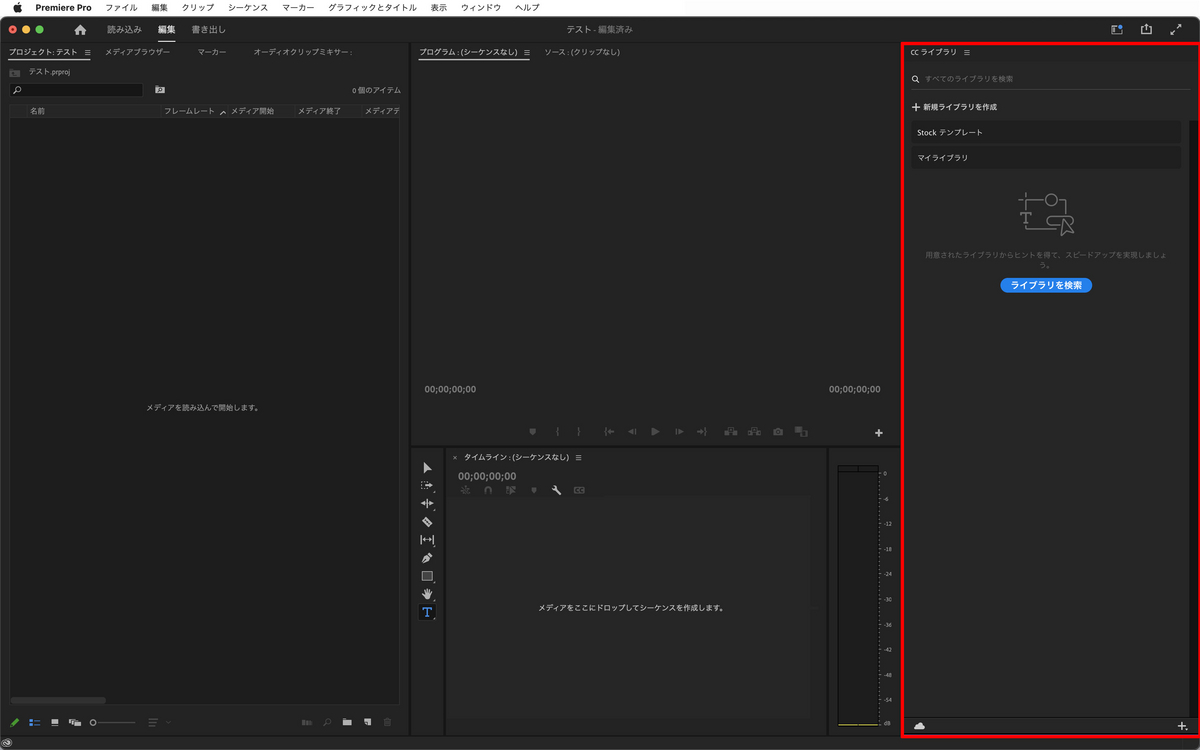Click the 名前 column header

click(37, 111)
